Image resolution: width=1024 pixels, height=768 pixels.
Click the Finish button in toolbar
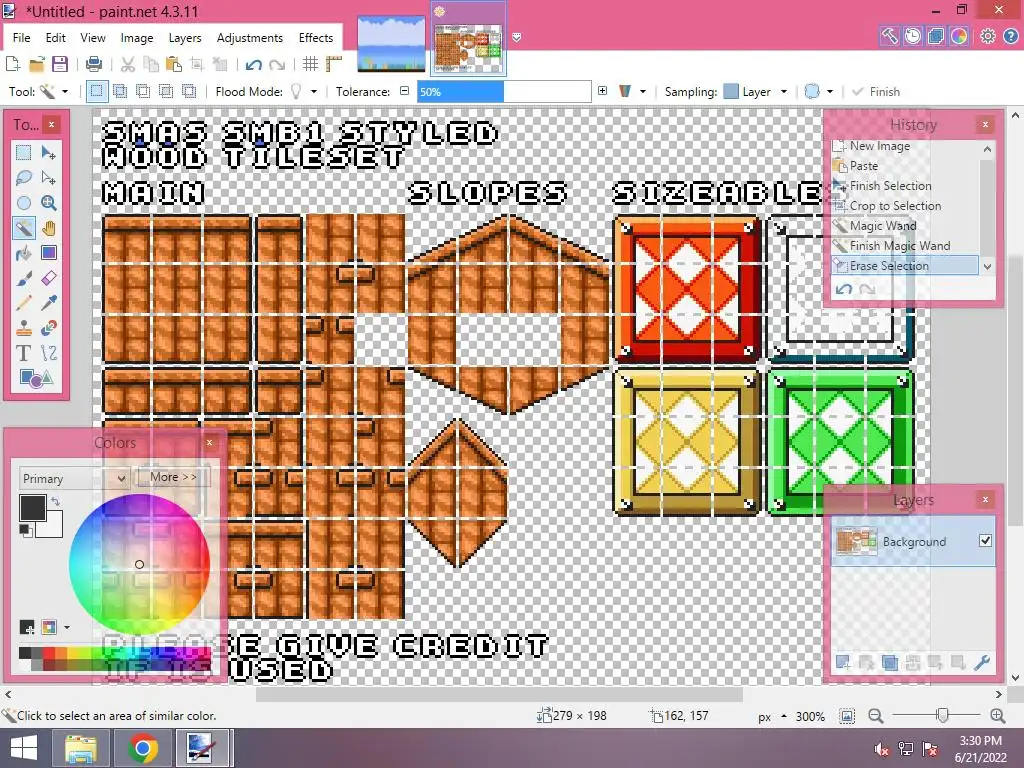pos(876,91)
